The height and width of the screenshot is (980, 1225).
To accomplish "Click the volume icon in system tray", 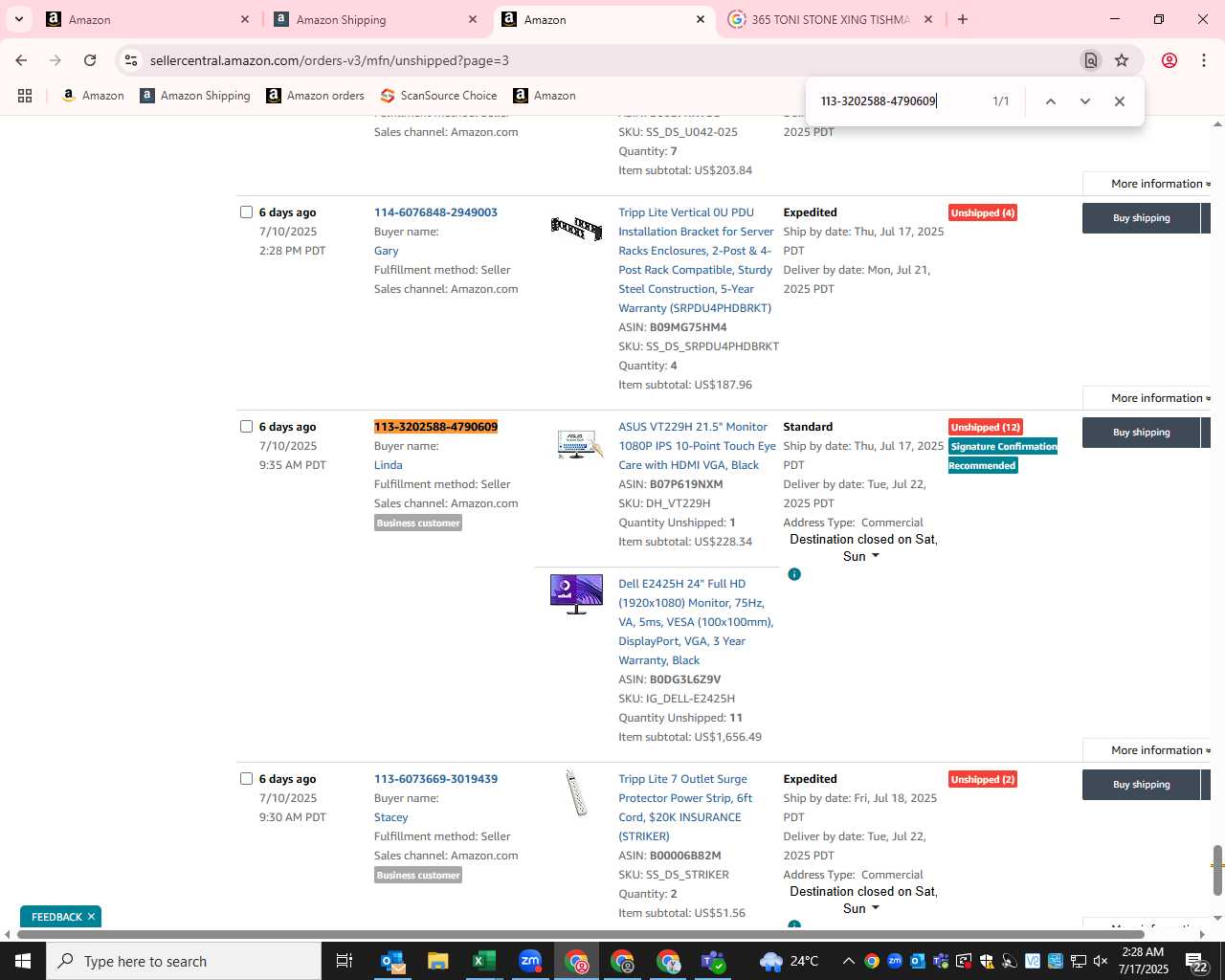I will click(1101, 961).
